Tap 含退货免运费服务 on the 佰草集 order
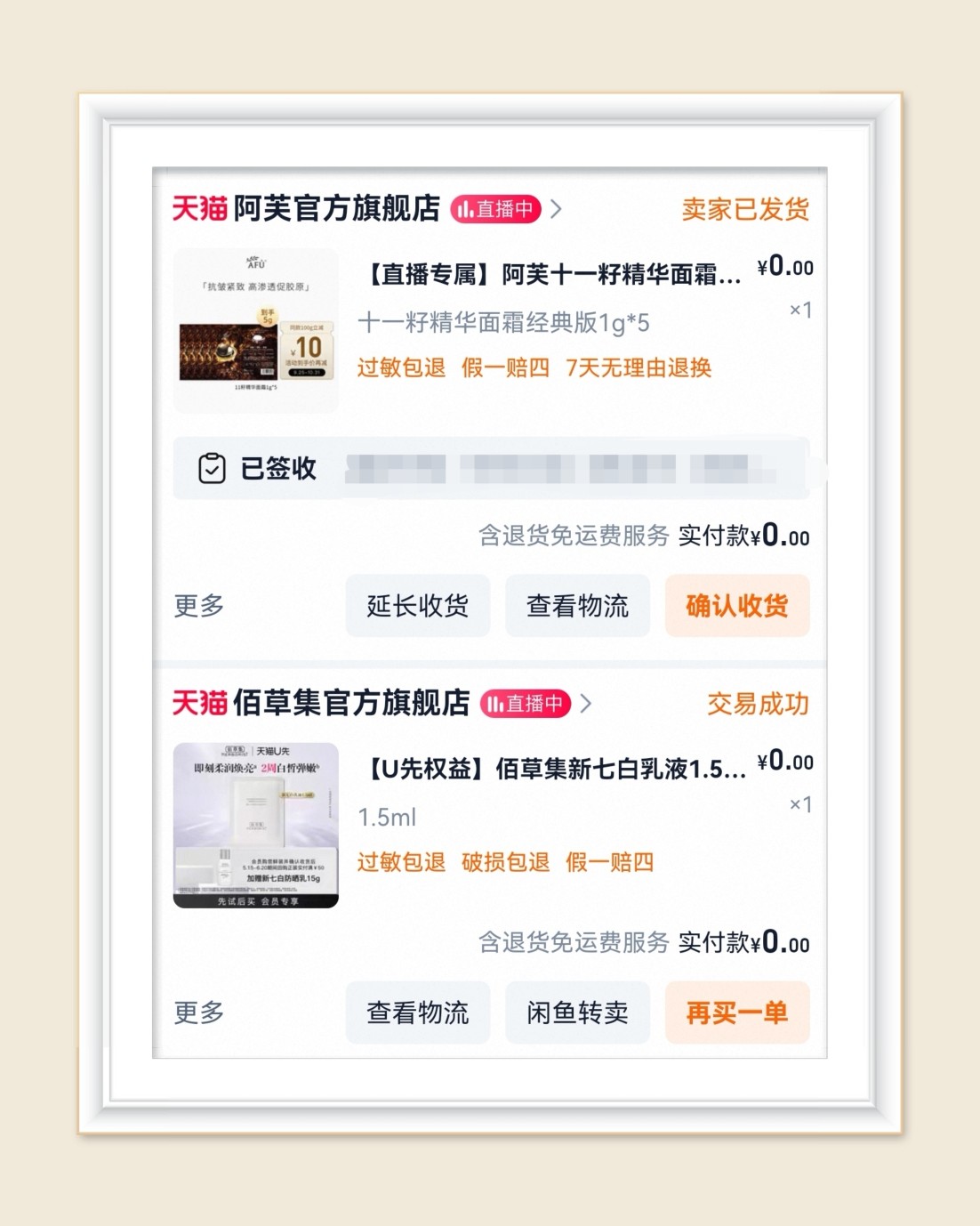Screen dimensions: 980x1226 [x=574, y=942]
